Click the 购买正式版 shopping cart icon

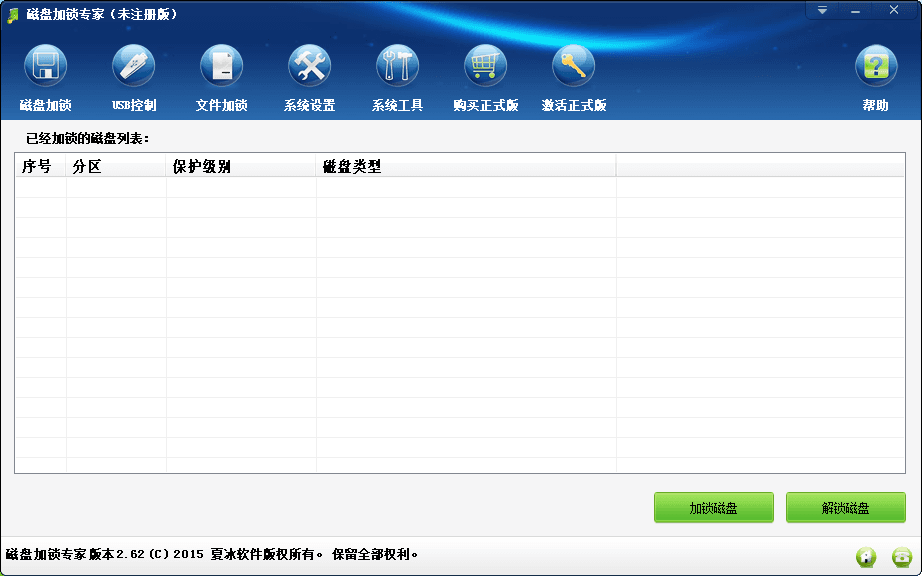486,66
